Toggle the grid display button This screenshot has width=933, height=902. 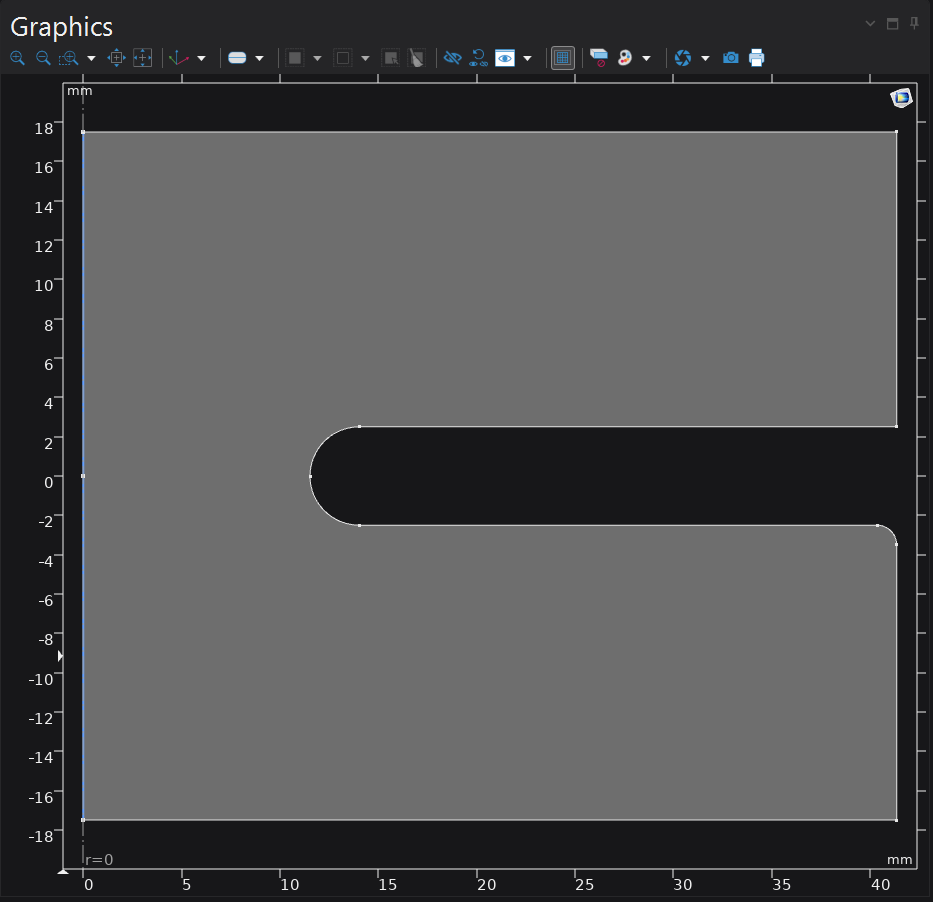[562, 58]
